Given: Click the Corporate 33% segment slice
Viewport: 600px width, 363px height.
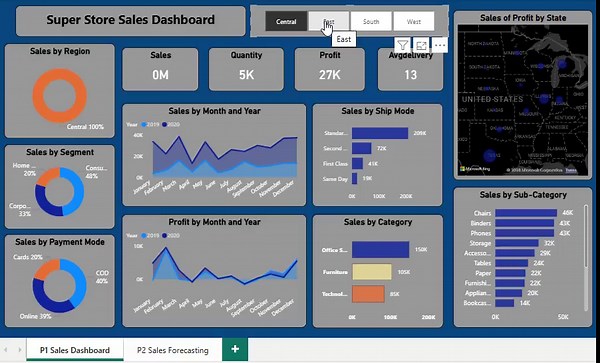Looking at the screenshot, I should (x=43, y=202).
